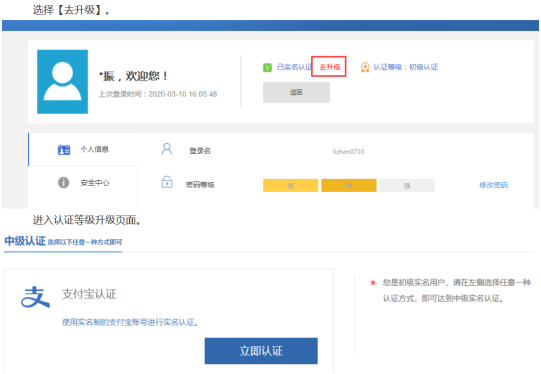This screenshot has height=374, width=541.
Task: Click the 登录名 user icon
Action: 167,149
